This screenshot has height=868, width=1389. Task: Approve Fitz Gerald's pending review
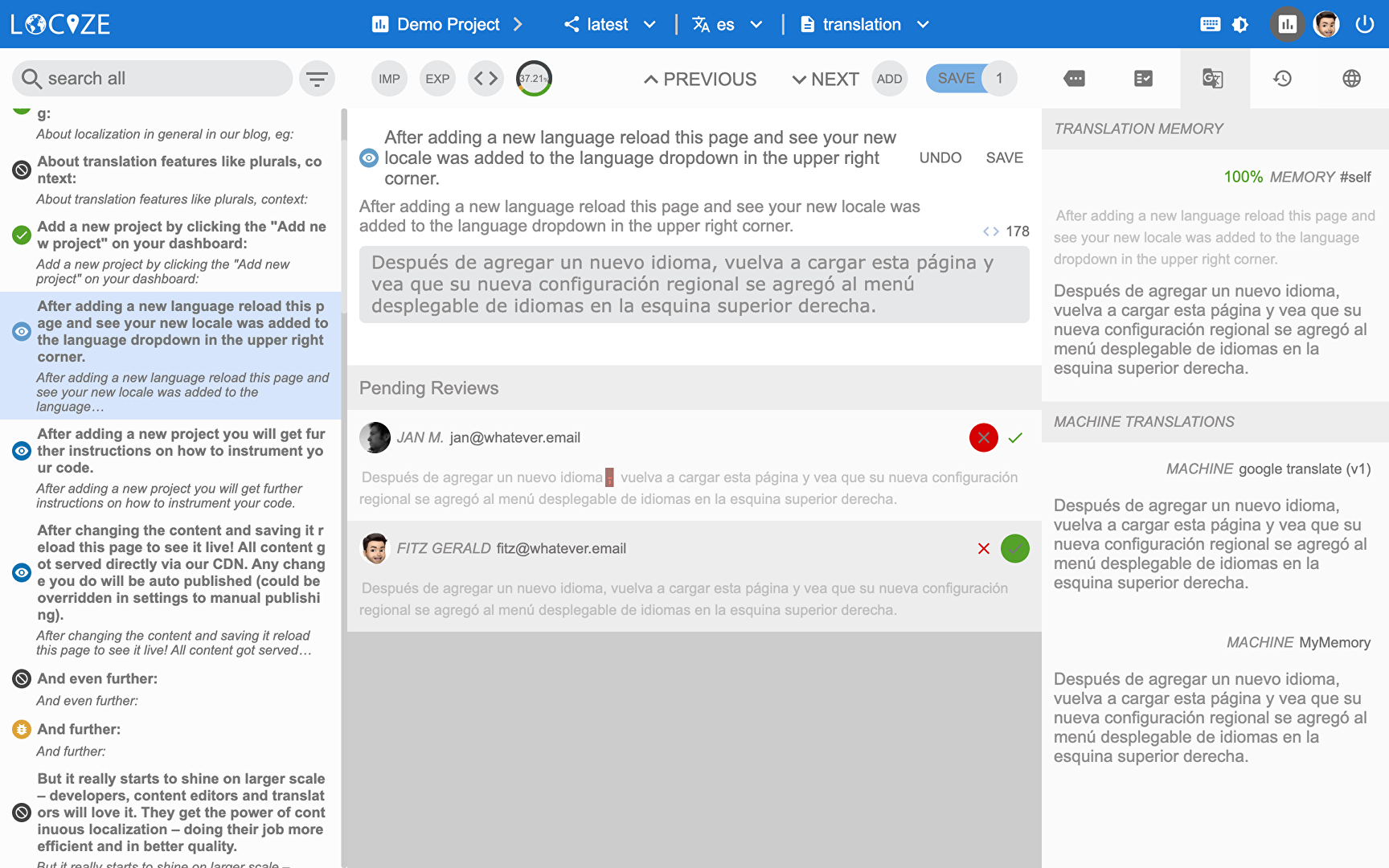click(1014, 549)
